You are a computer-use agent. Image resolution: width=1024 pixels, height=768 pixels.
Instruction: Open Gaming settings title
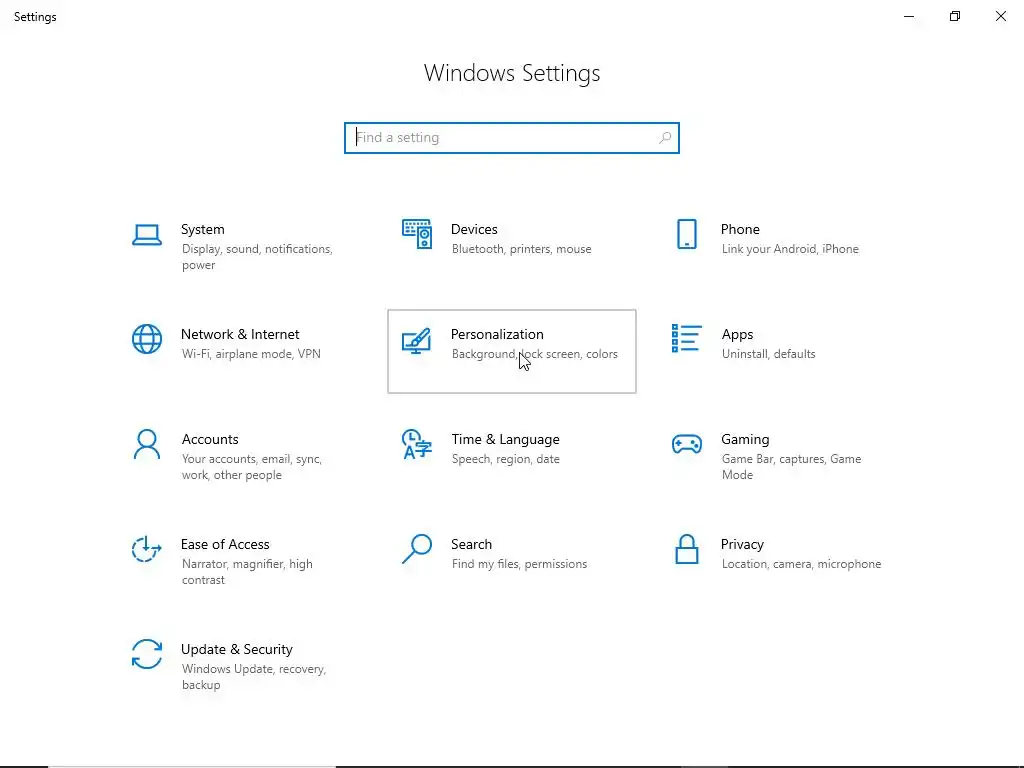point(745,440)
